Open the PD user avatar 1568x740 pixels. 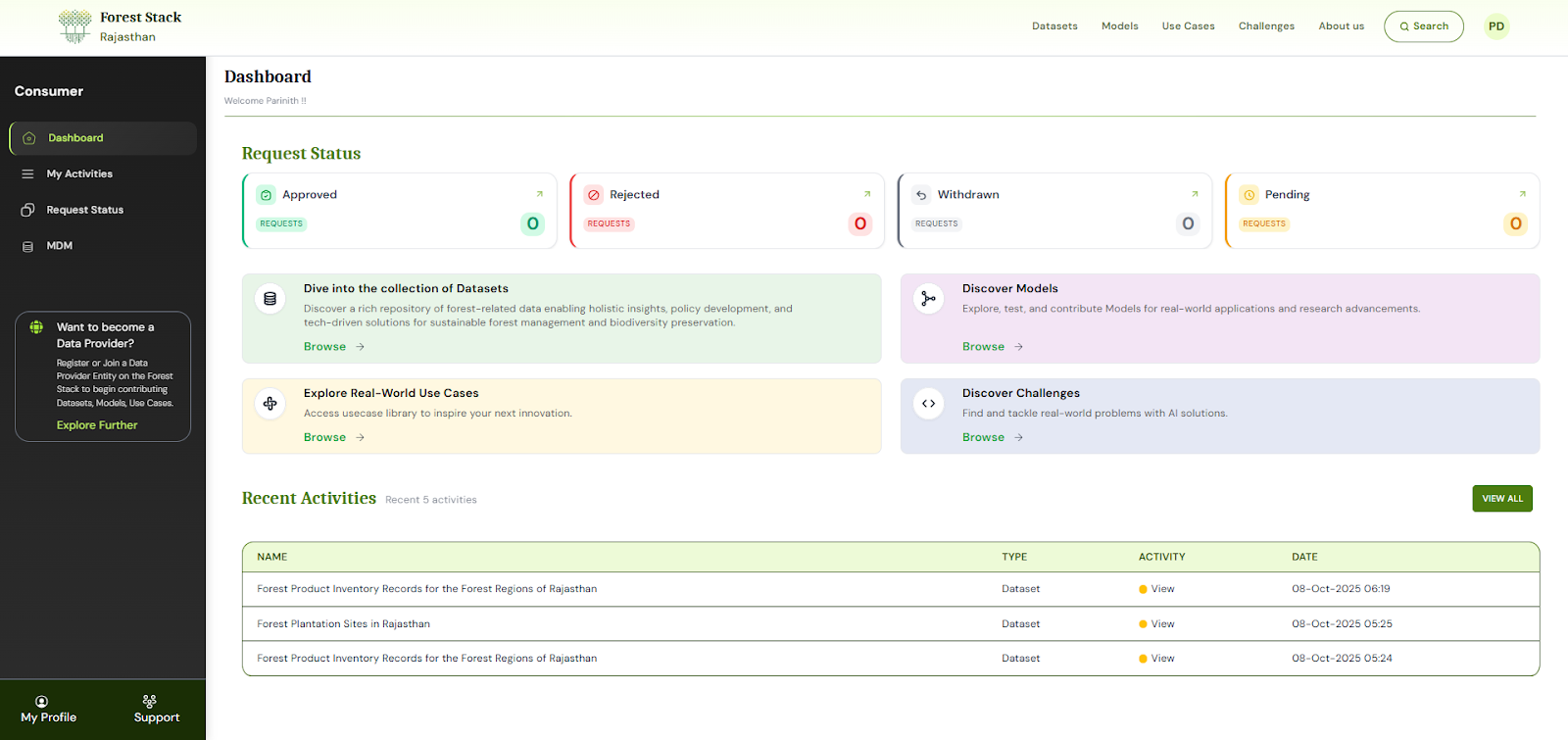click(1495, 26)
